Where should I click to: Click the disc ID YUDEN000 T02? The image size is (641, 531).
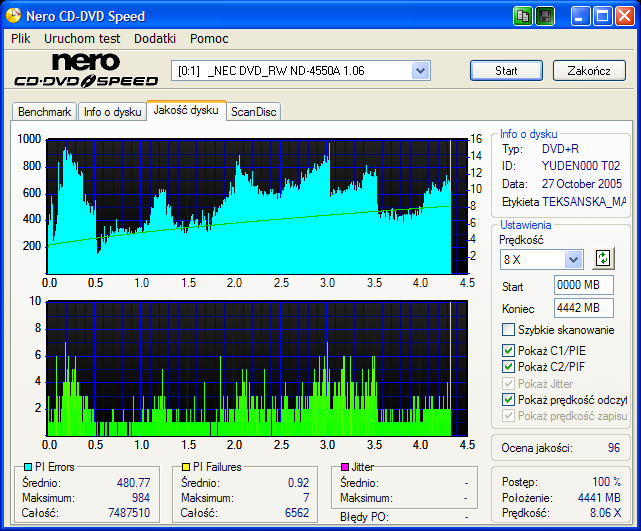[x=580, y=166]
